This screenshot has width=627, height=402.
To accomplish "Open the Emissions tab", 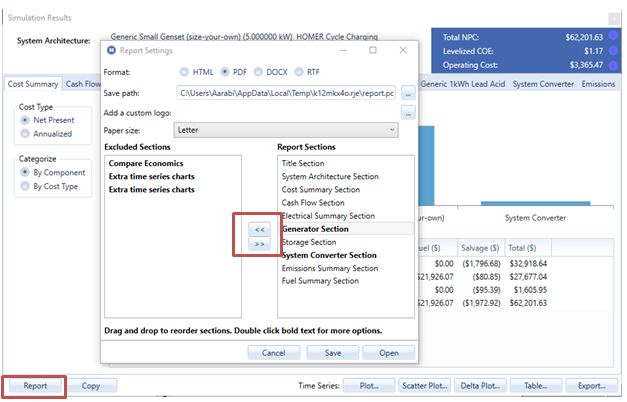I will (598, 85).
